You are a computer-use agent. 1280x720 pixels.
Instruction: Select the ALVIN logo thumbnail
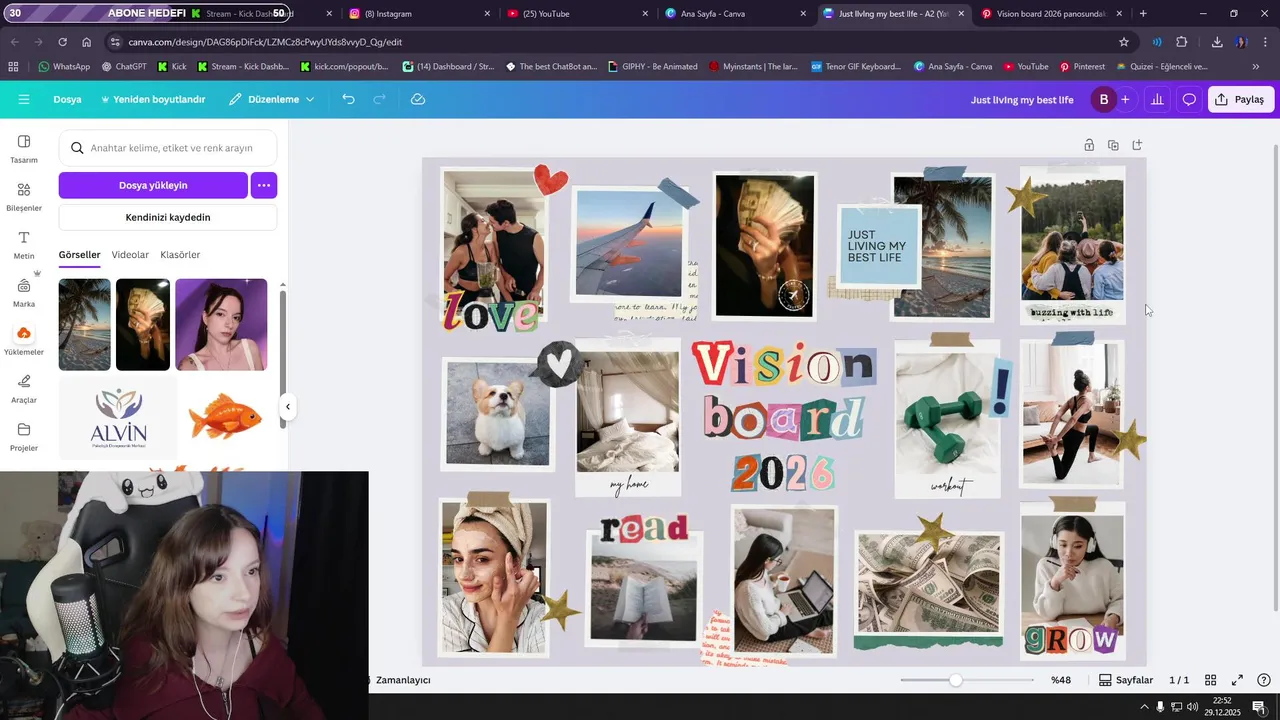[x=118, y=418]
